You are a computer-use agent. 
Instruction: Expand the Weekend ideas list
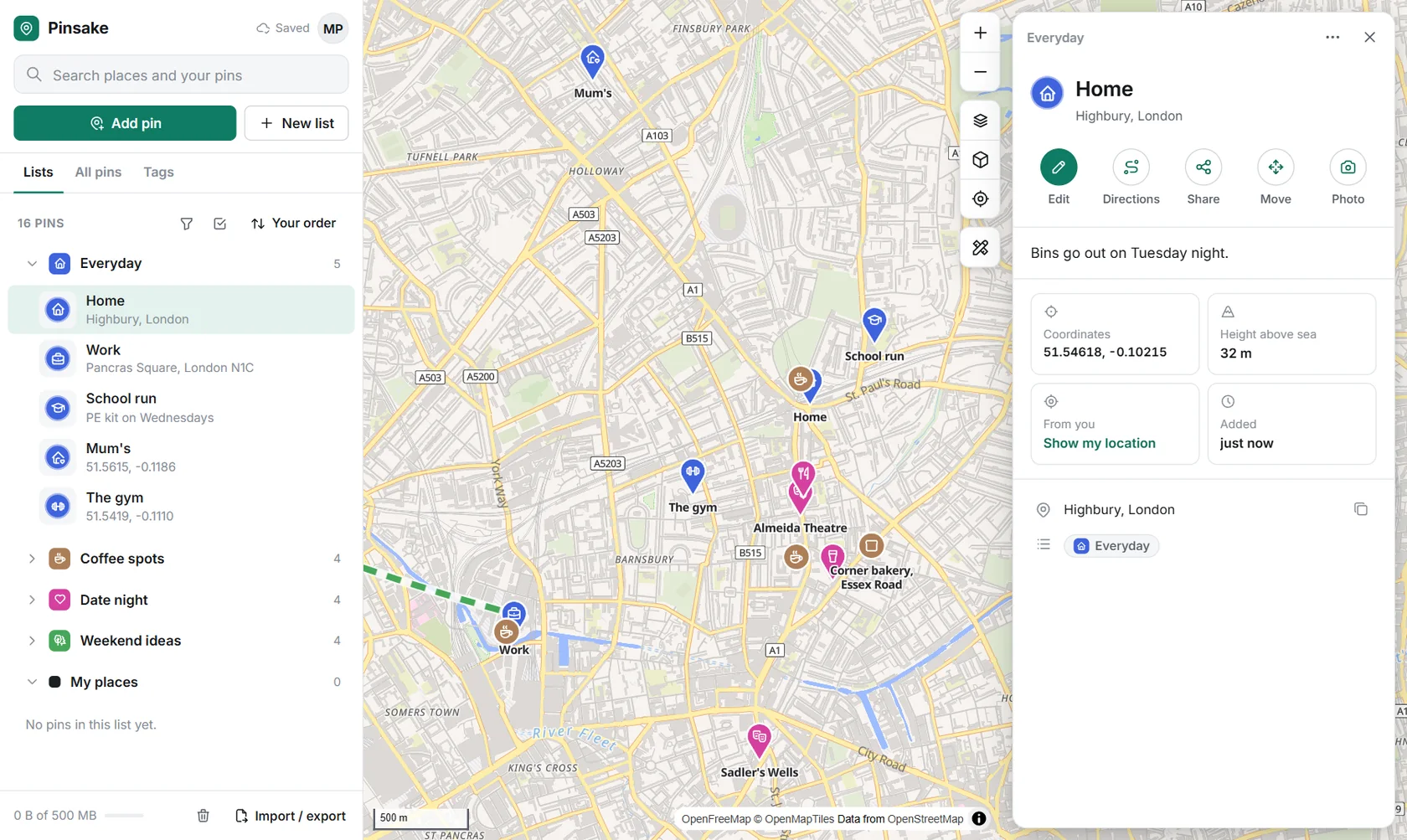32,641
